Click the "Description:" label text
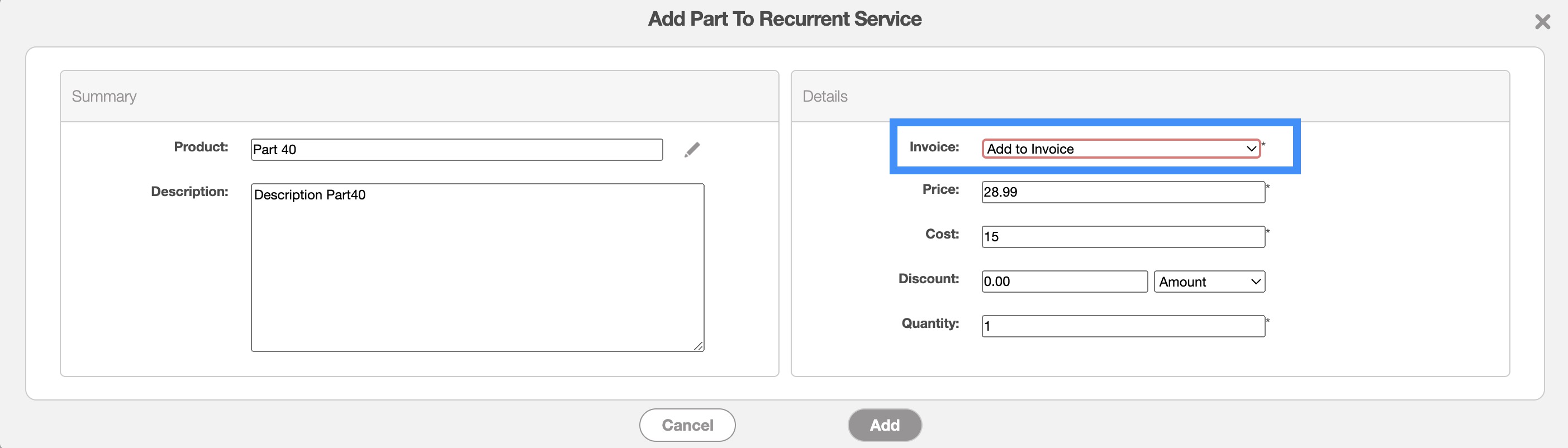This screenshot has height=448, width=1568. (189, 192)
